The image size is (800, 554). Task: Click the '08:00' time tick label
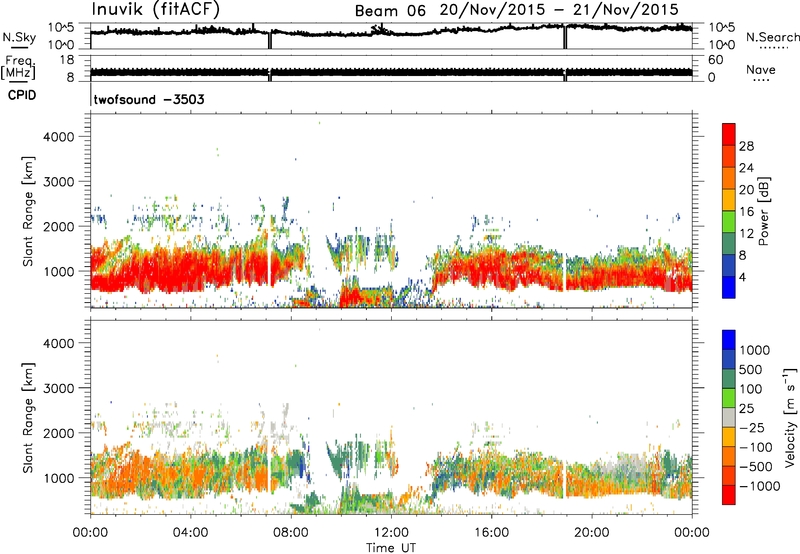(291, 533)
